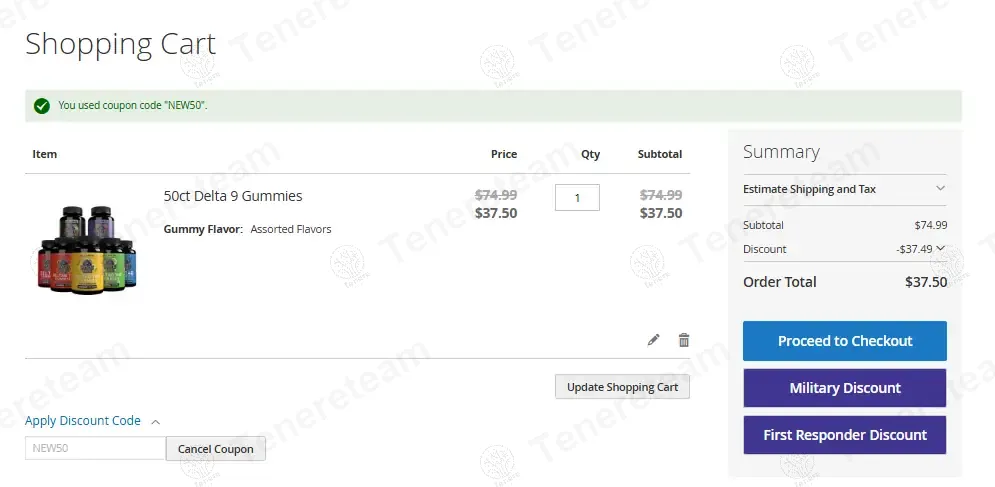Click the Summary panel heading
This screenshot has width=995, height=487.
(781, 152)
